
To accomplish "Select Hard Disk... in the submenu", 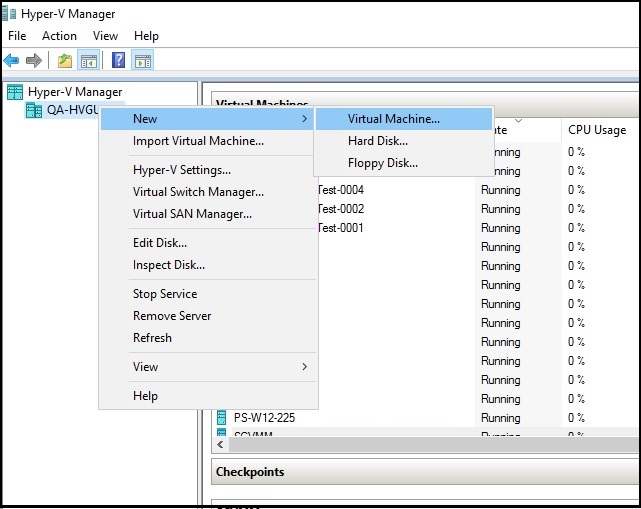I will coord(377,141).
